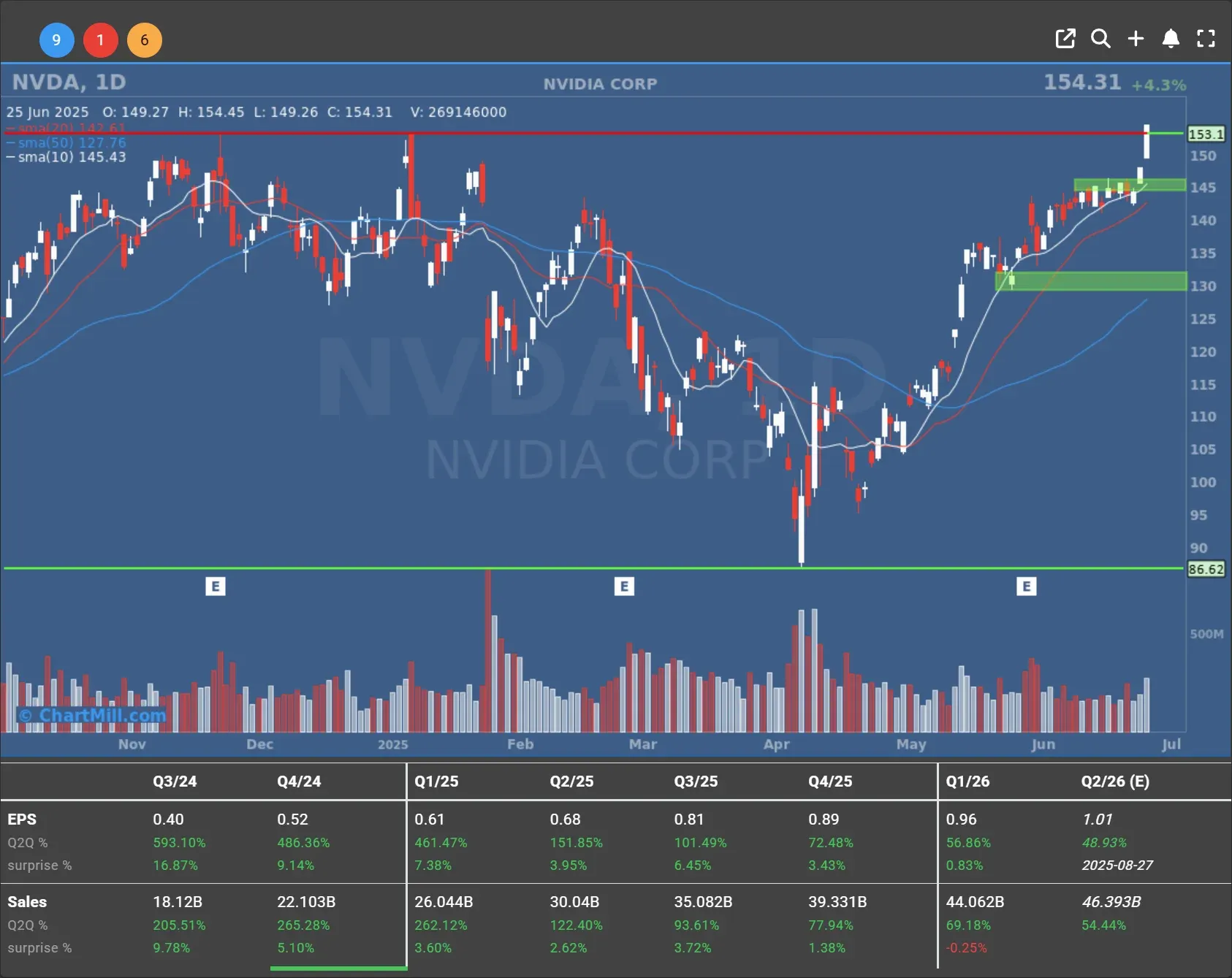Click the EPS row label
The width and height of the screenshot is (1232, 978).
22,820
